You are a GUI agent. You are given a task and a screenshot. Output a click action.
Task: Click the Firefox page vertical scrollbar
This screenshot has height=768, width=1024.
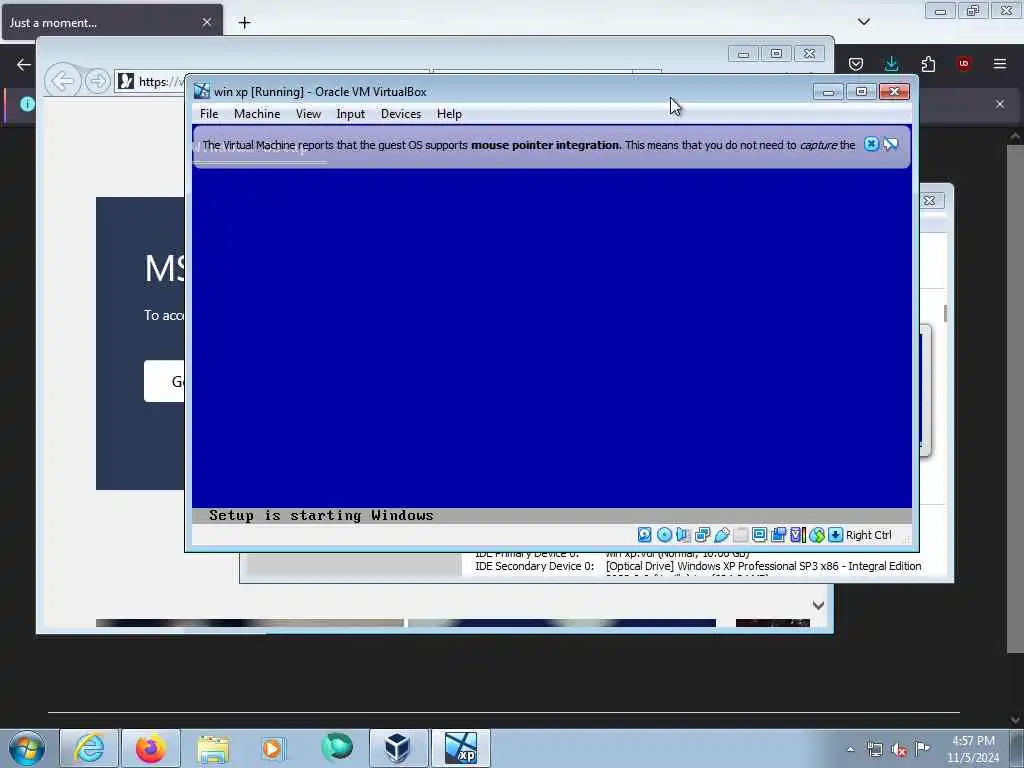tap(1015, 398)
